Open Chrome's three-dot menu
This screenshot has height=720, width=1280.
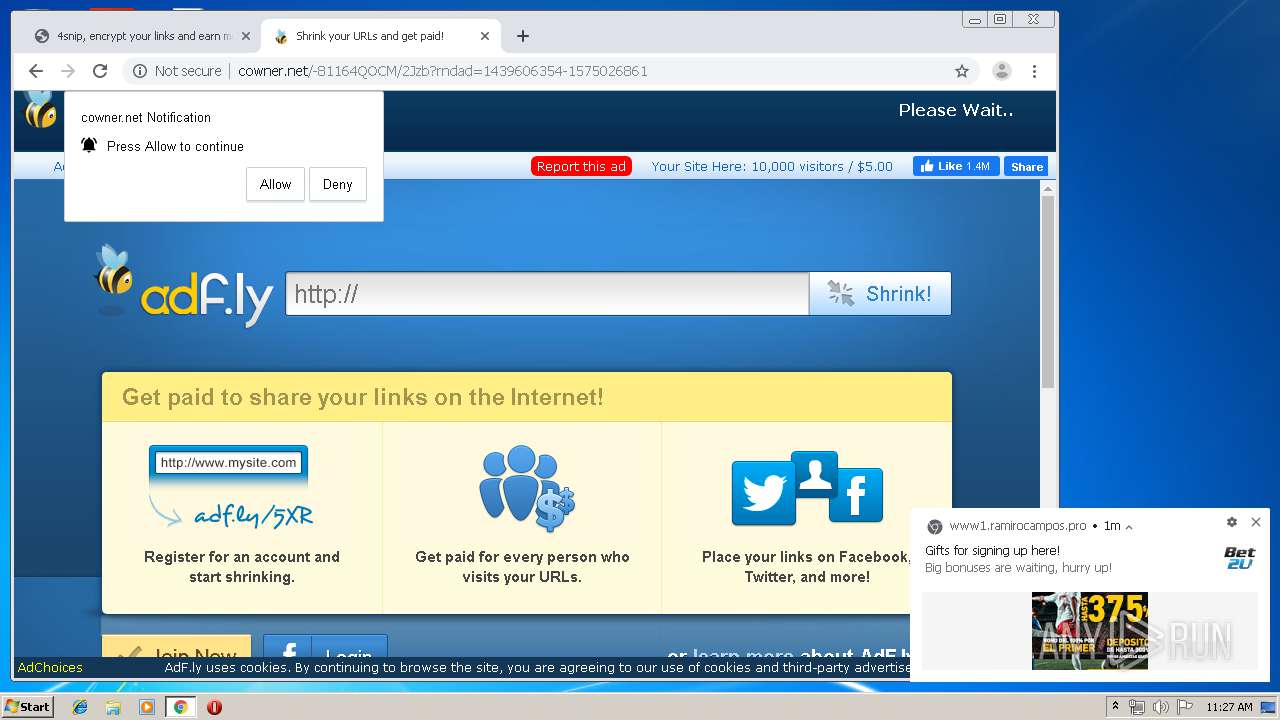pos(1034,71)
